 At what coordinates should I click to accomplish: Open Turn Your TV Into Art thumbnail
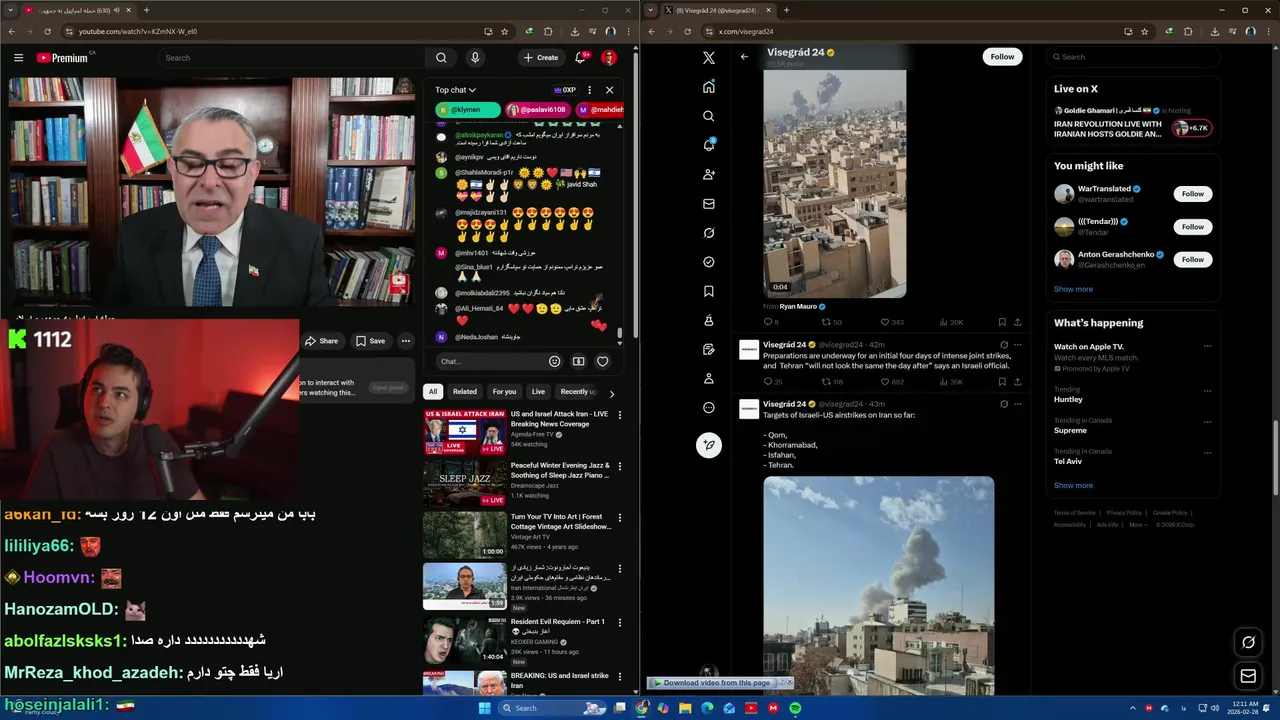464,535
